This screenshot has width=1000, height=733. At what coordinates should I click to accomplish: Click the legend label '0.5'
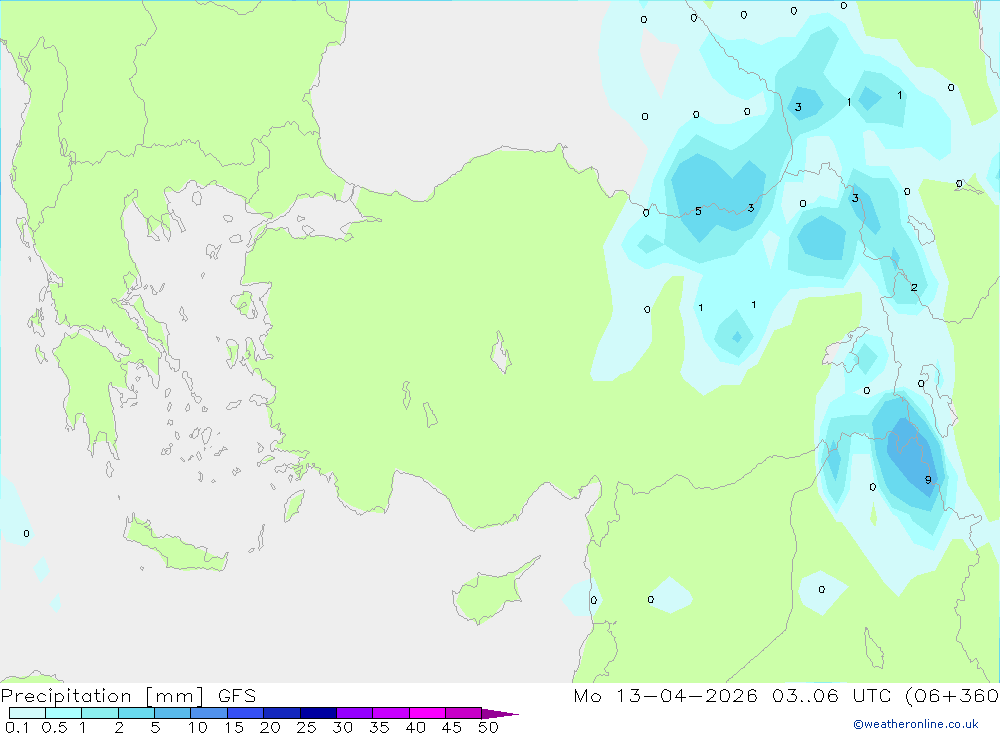pyautogui.click(x=54, y=727)
